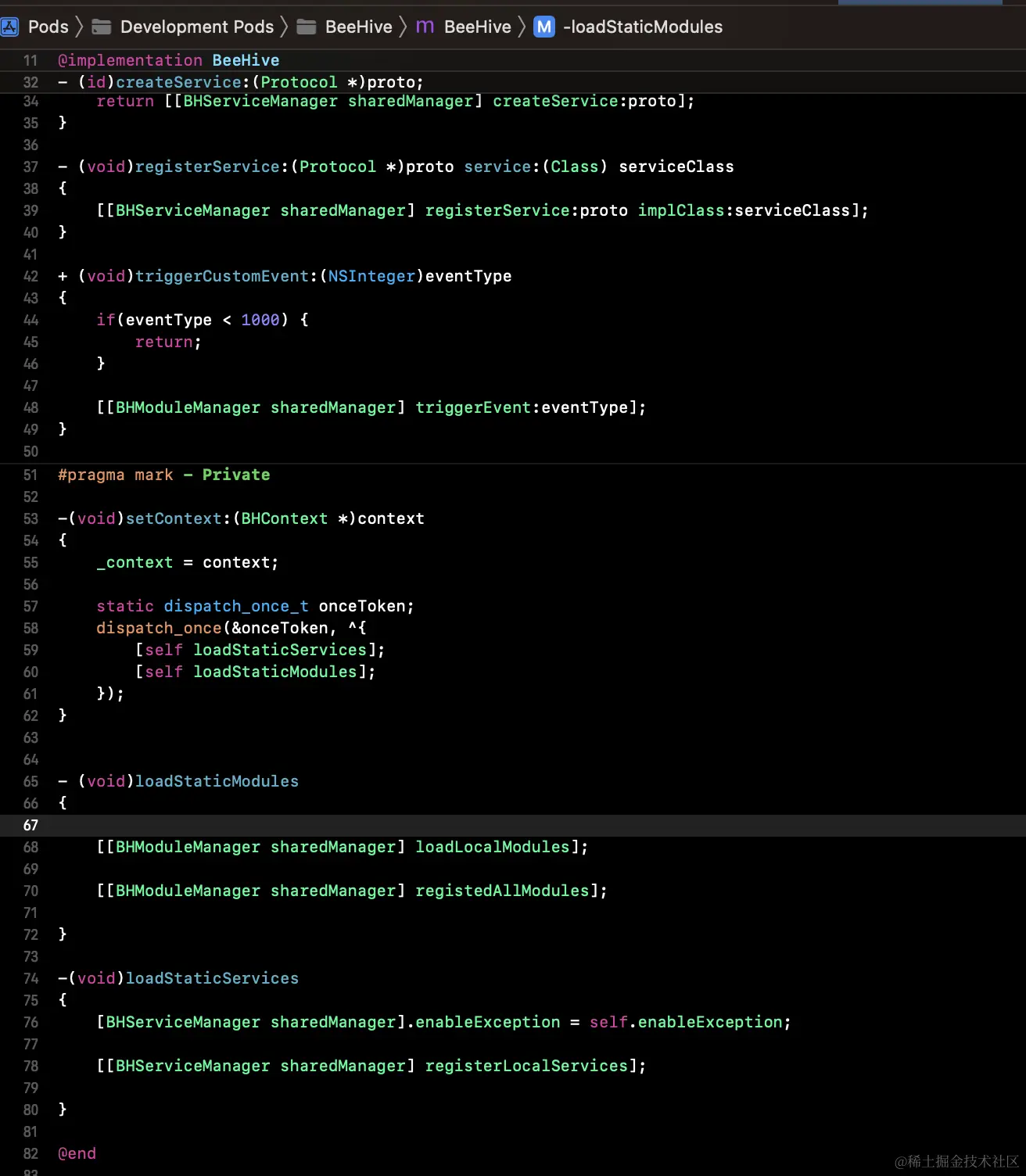
Task: Click line number 42 in gutter
Action: click(30, 277)
